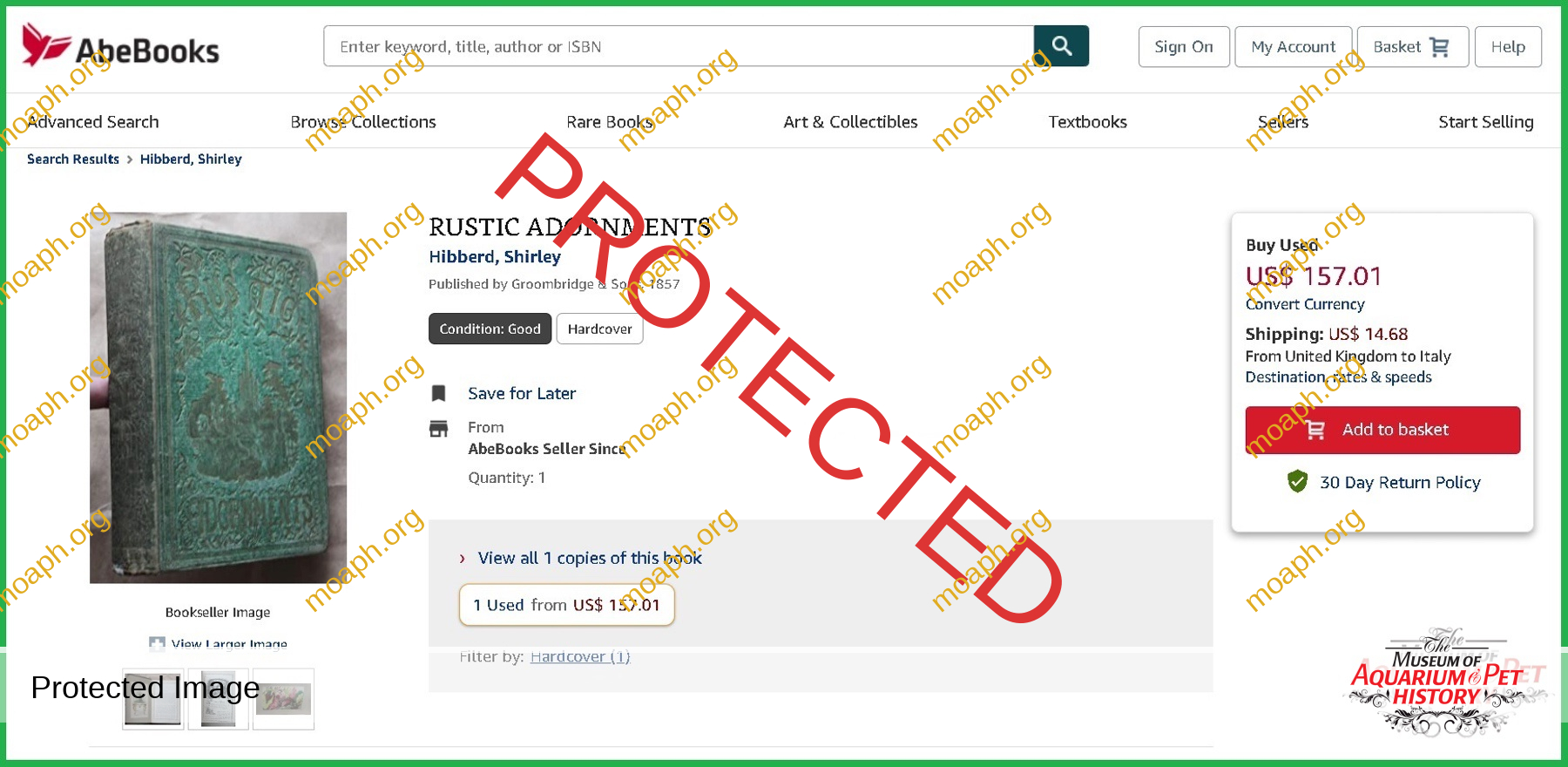Follow the Hibbert, Shirley author link
Viewport: 1568px width, 767px height.
point(495,257)
